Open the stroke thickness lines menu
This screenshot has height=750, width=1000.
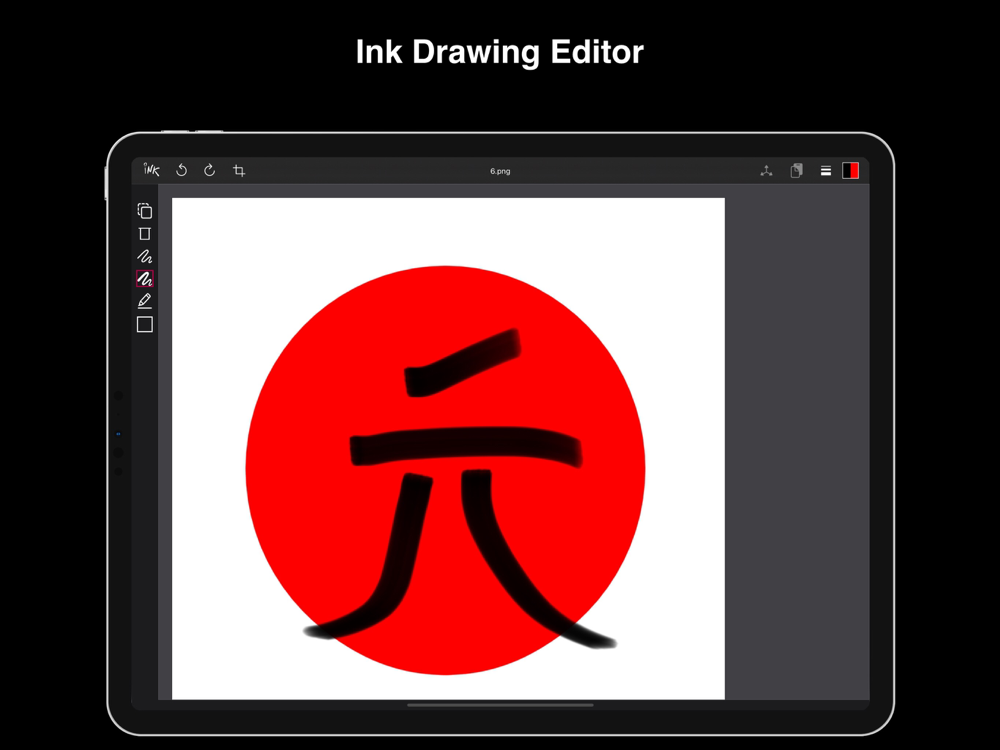826,171
